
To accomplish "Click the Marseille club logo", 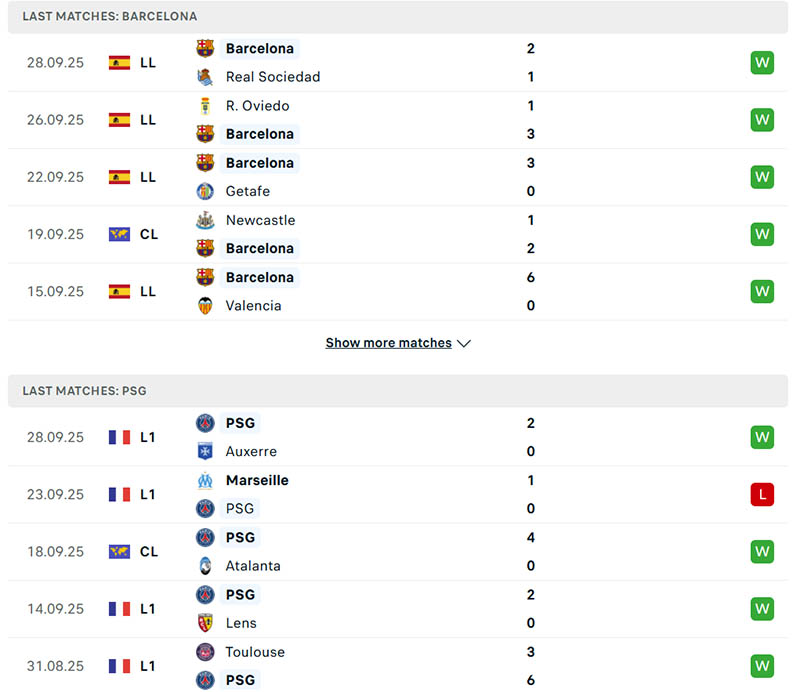I will click(x=204, y=480).
